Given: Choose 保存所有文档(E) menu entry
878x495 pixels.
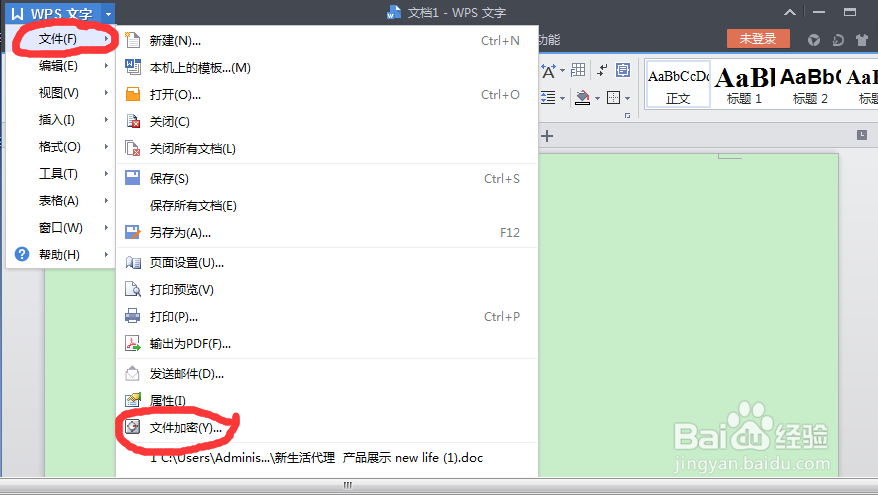Looking at the screenshot, I should (x=327, y=206).
